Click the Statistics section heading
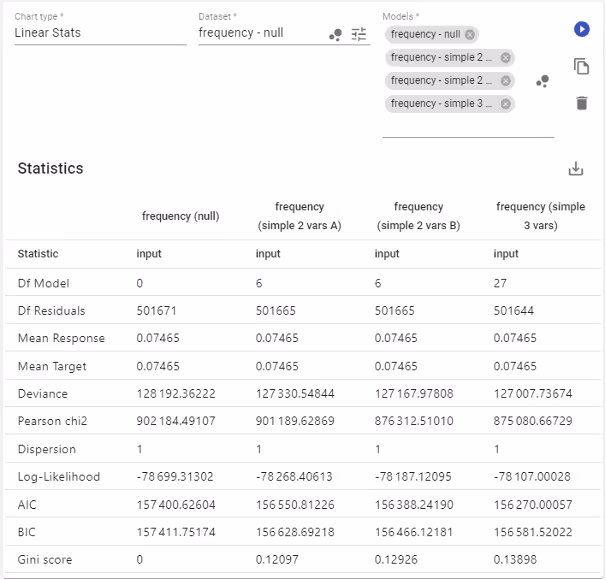 coord(50,168)
